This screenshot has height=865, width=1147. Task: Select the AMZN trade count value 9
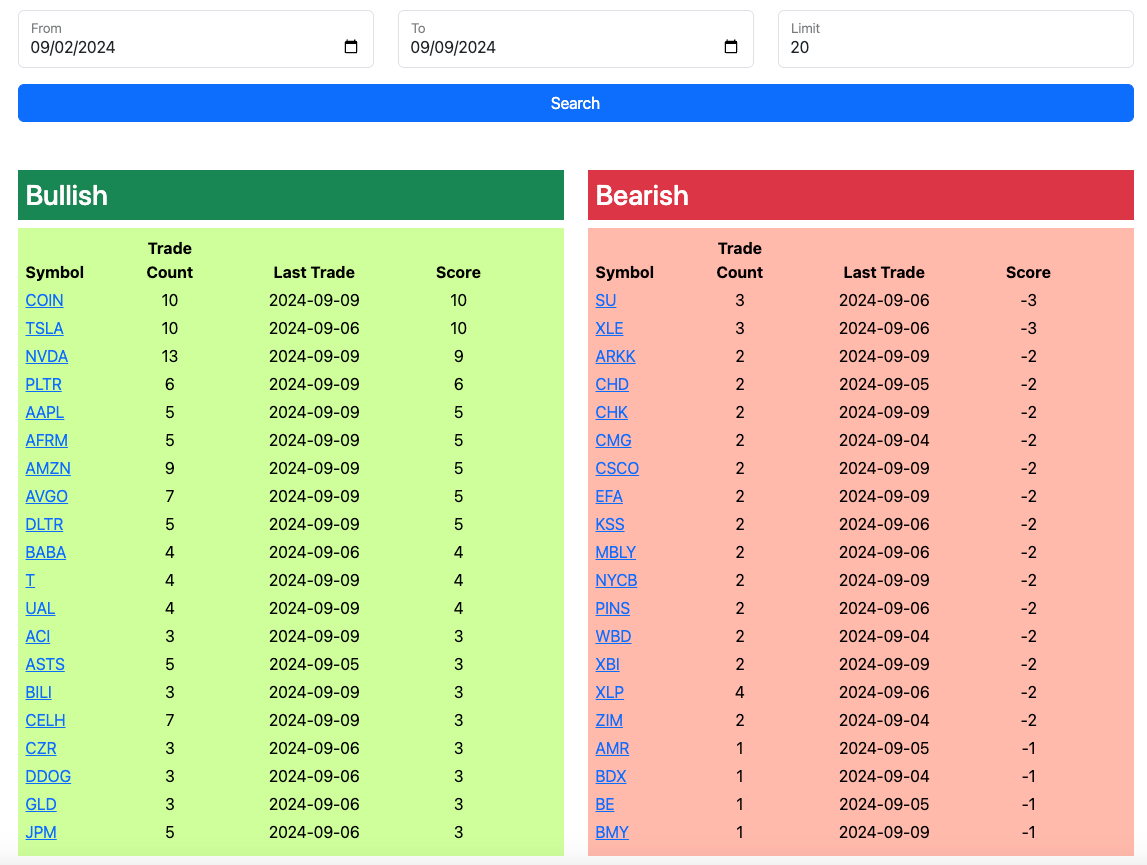click(x=170, y=468)
